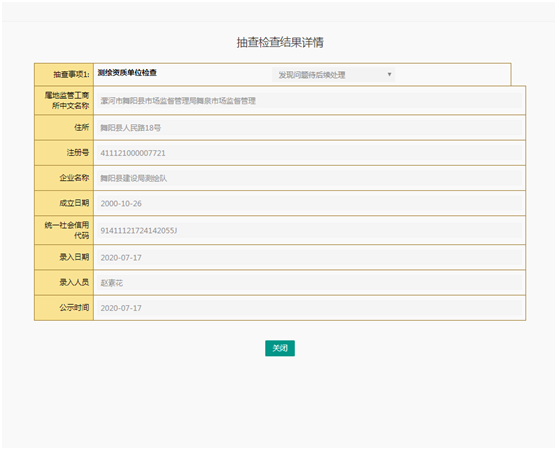The width and height of the screenshot is (557, 450).
Task: Select the 录入人员 field 赵素花
Action: [309, 283]
